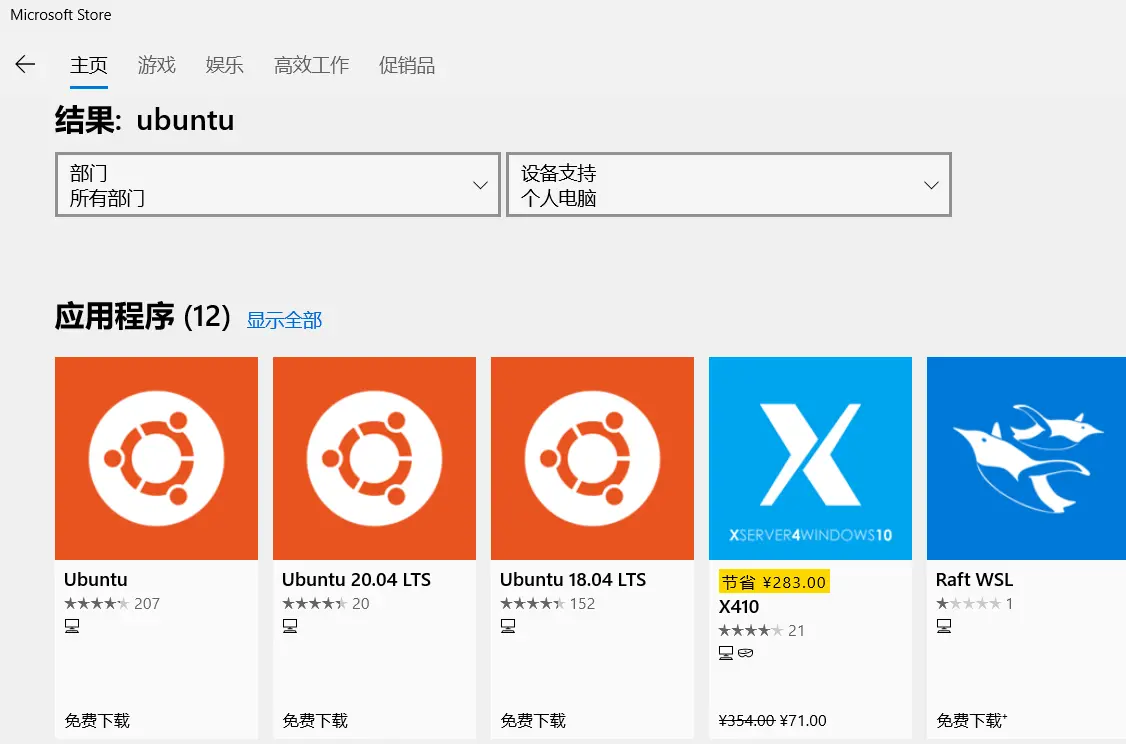Screen dimensions: 1126x744
Task: Click PC device icon under Ubuntu 18.04 LTS
Action: [x=508, y=626]
